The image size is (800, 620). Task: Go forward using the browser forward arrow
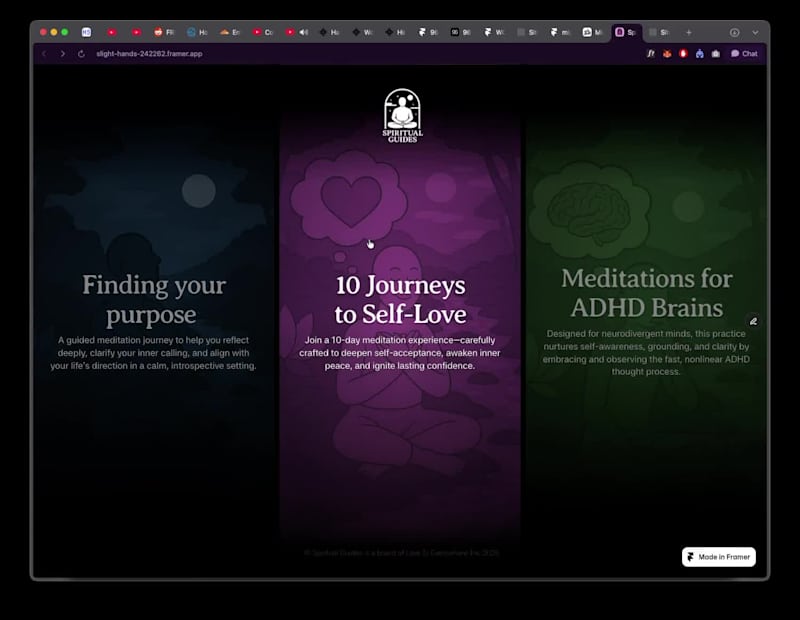(62, 54)
